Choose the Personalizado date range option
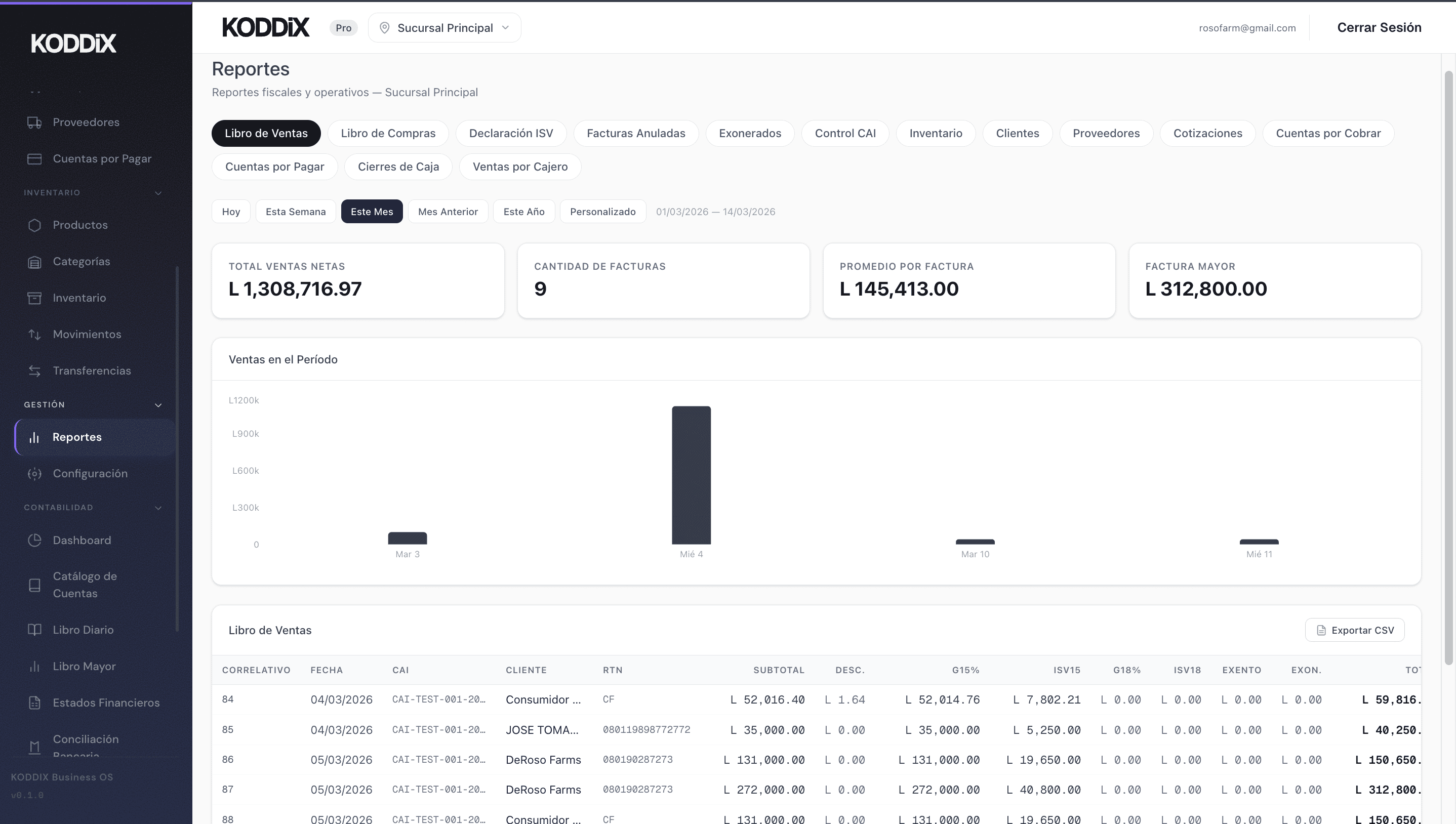The width and height of the screenshot is (1456, 824). (602, 212)
